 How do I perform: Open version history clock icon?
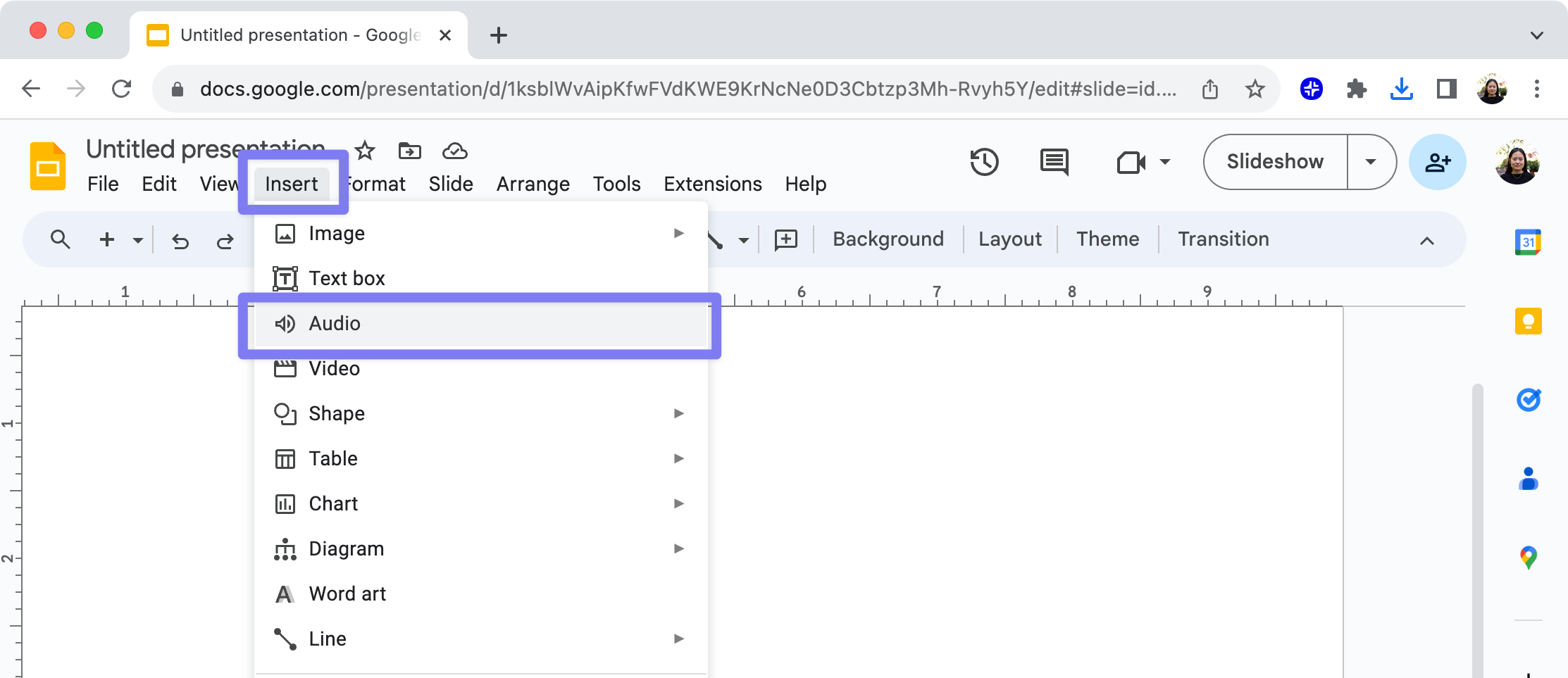(x=984, y=162)
